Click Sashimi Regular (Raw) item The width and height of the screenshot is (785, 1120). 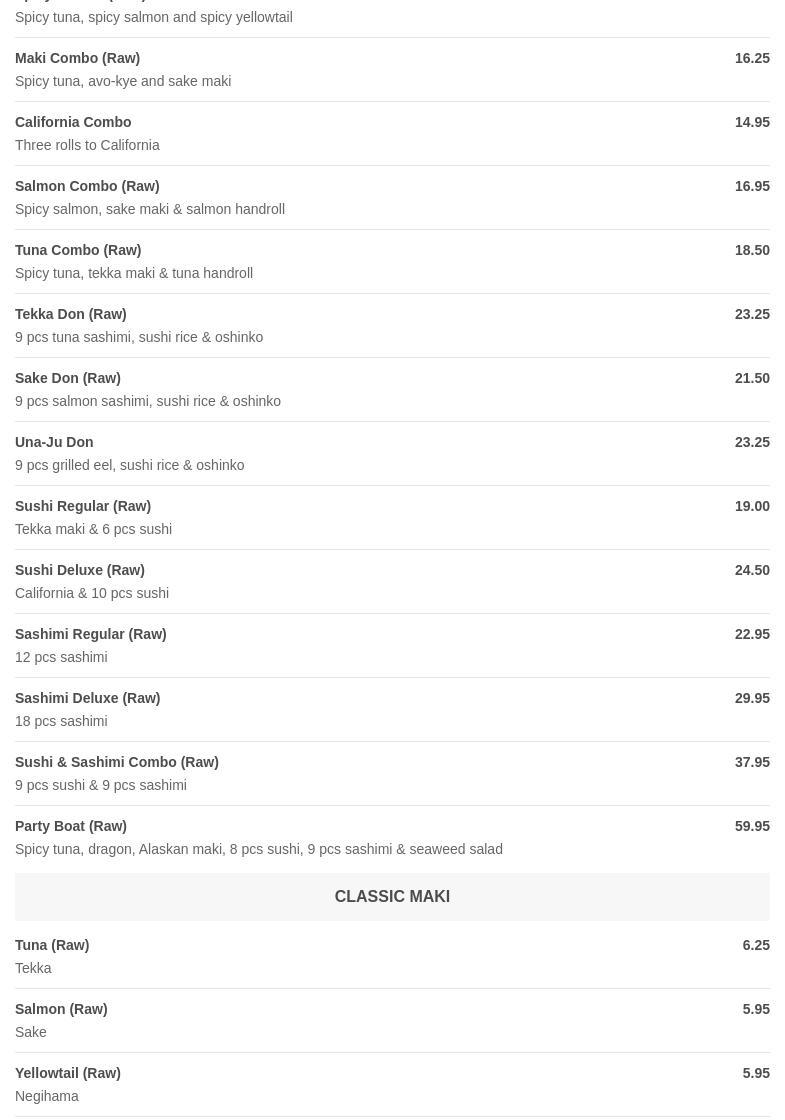(392, 645)
